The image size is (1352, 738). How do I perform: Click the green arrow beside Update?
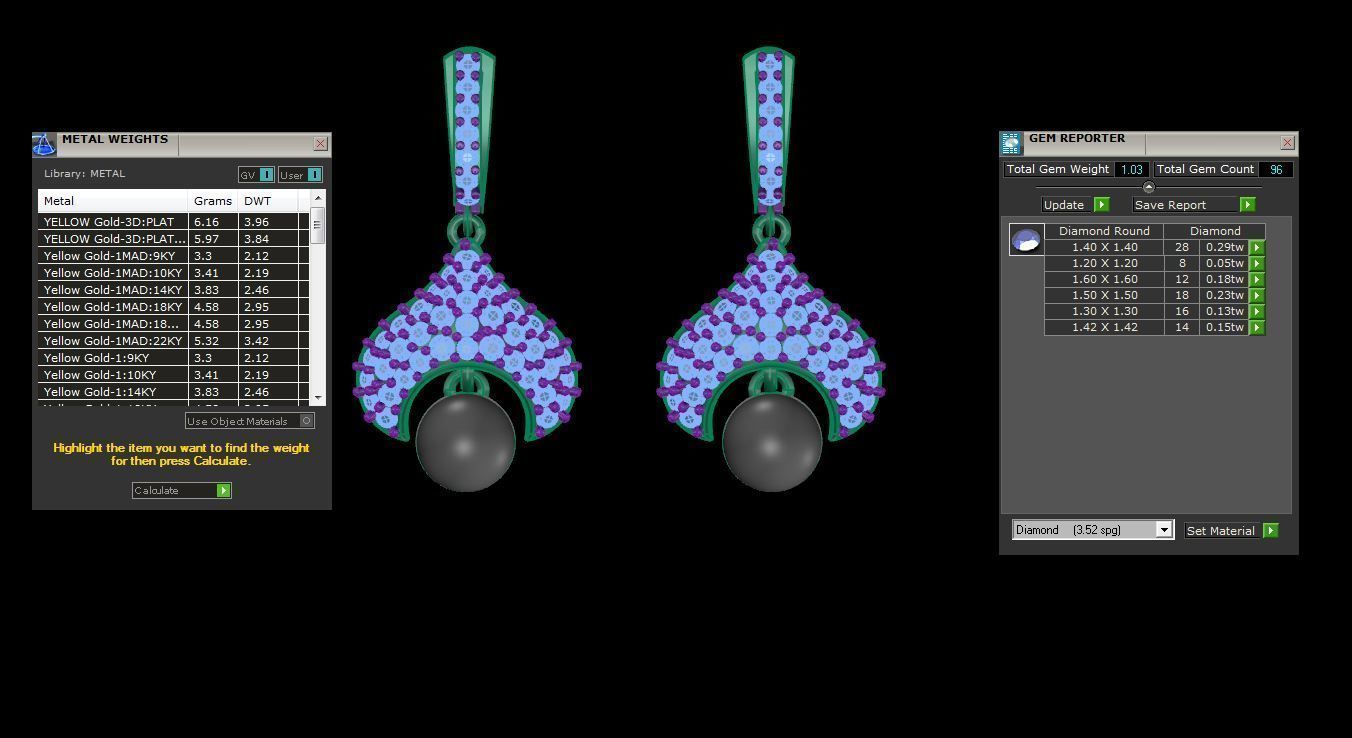coord(1101,205)
